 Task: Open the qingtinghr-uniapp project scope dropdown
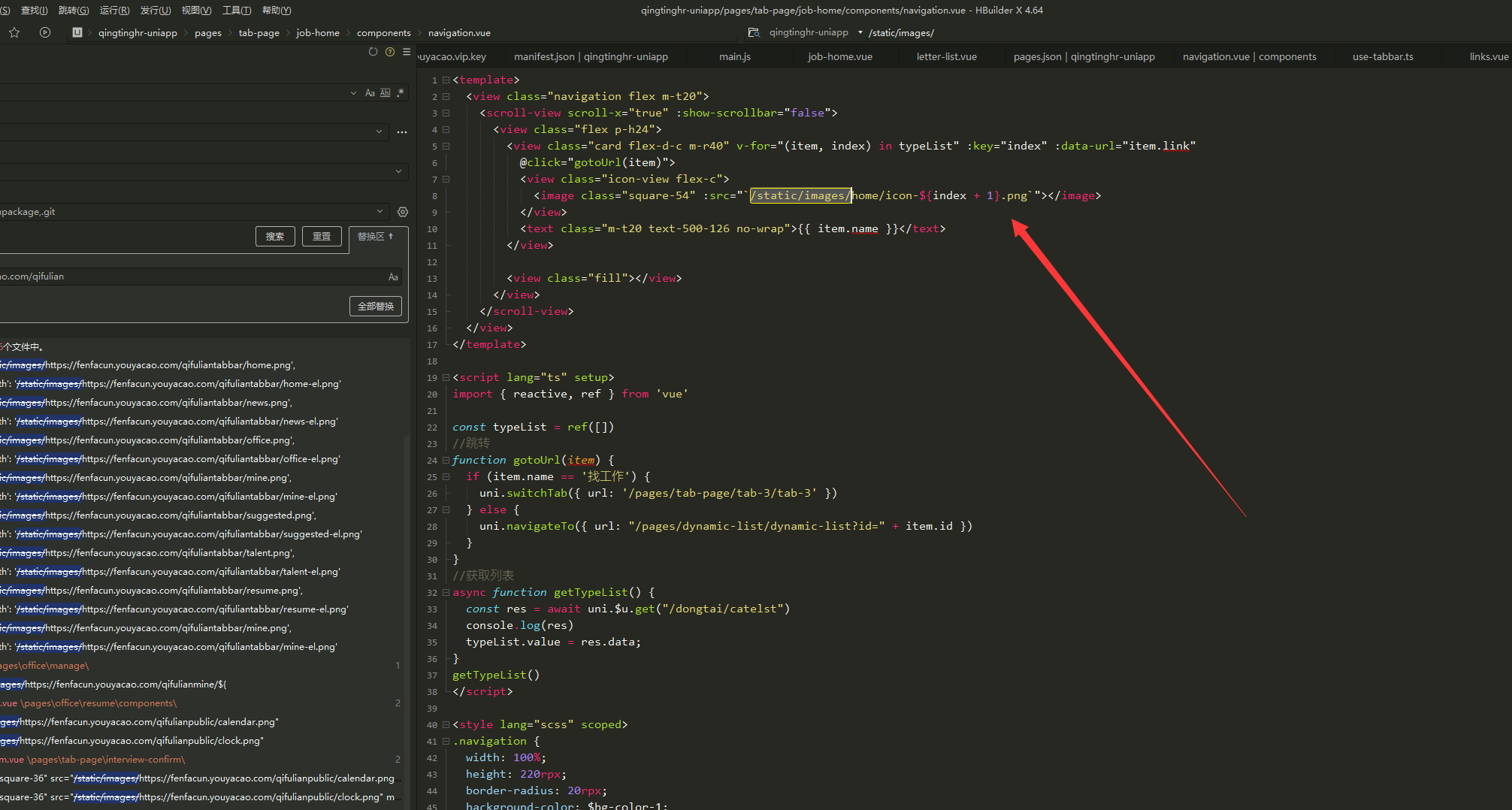[x=816, y=32]
